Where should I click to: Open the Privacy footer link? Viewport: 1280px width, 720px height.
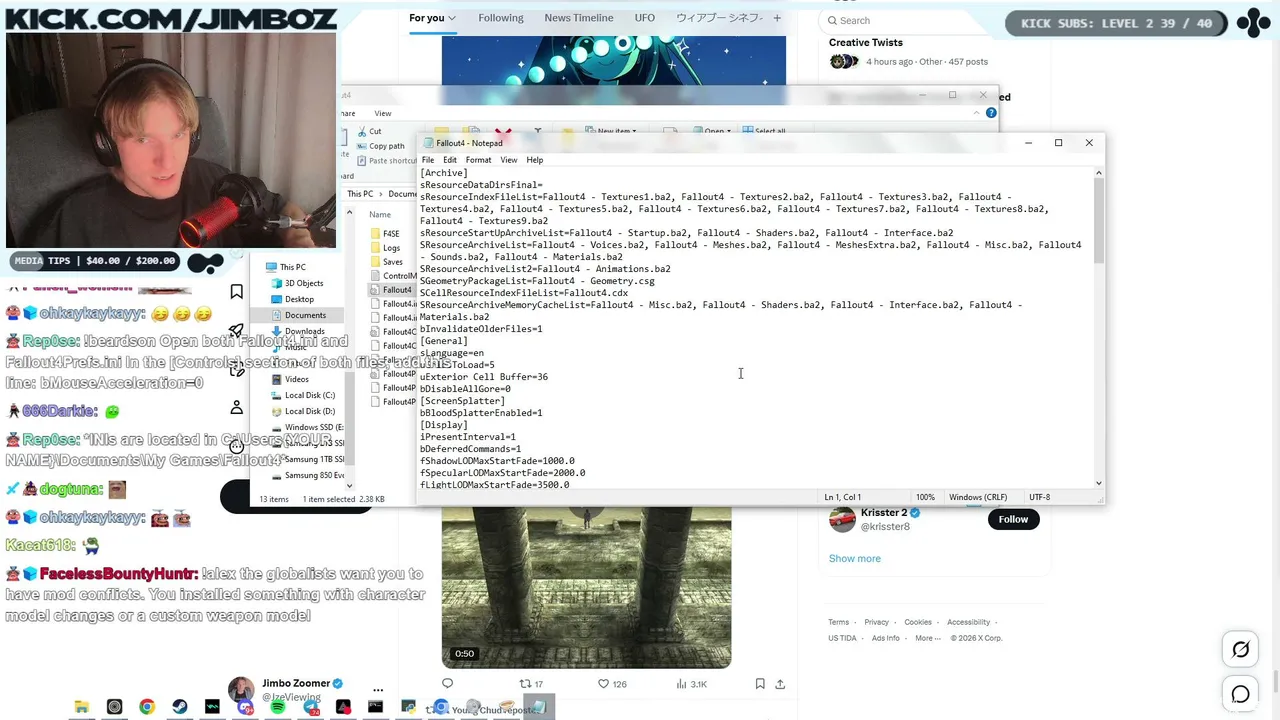(x=876, y=622)
